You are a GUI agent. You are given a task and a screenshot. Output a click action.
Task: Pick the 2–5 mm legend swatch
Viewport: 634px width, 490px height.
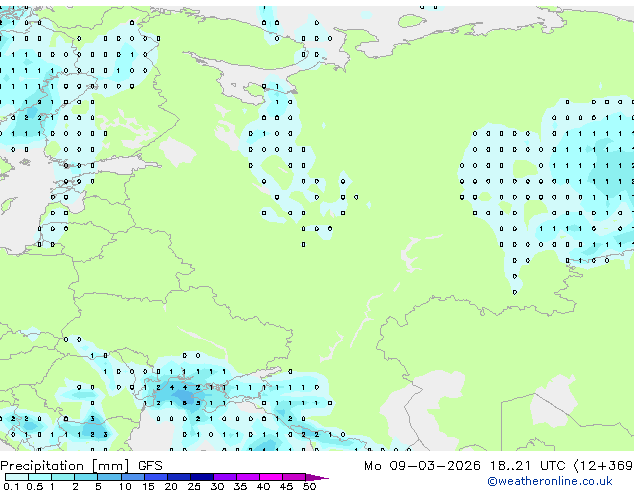[x=86, y=477]
